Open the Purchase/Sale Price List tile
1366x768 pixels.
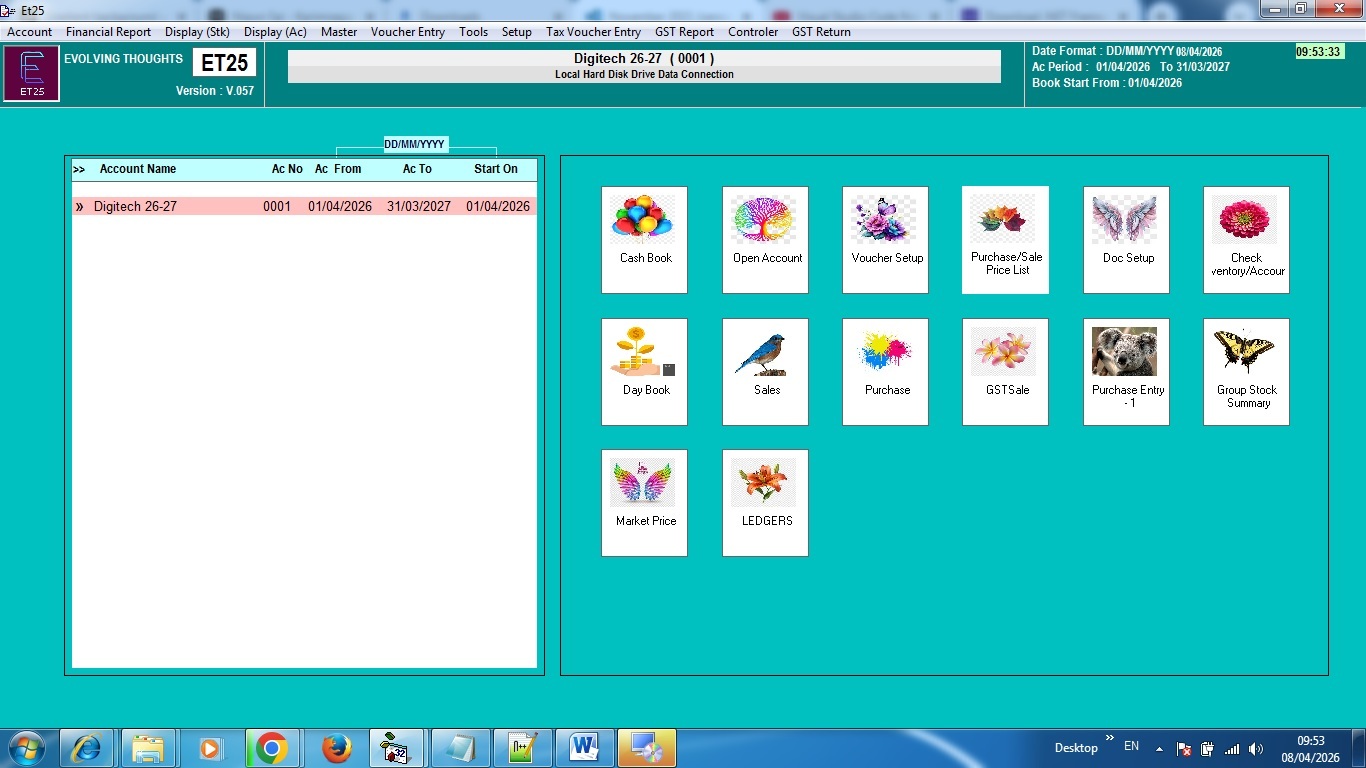coord(1005,239)
